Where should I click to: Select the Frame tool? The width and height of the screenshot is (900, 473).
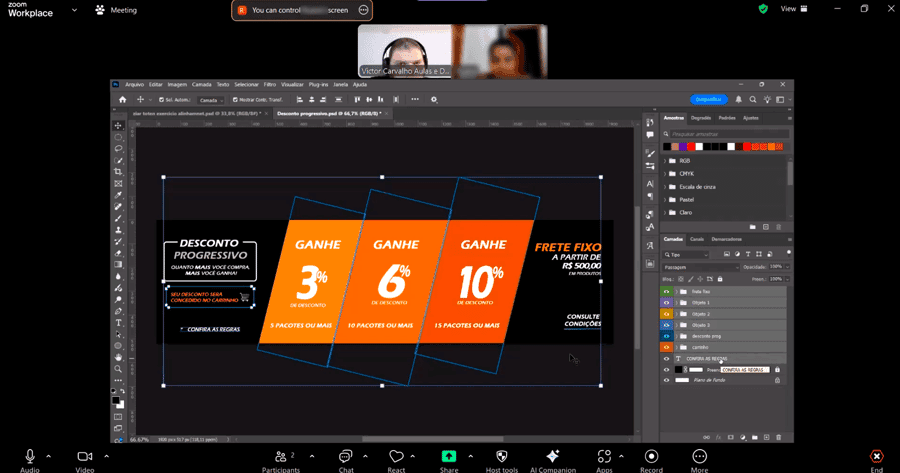(118, 184)
